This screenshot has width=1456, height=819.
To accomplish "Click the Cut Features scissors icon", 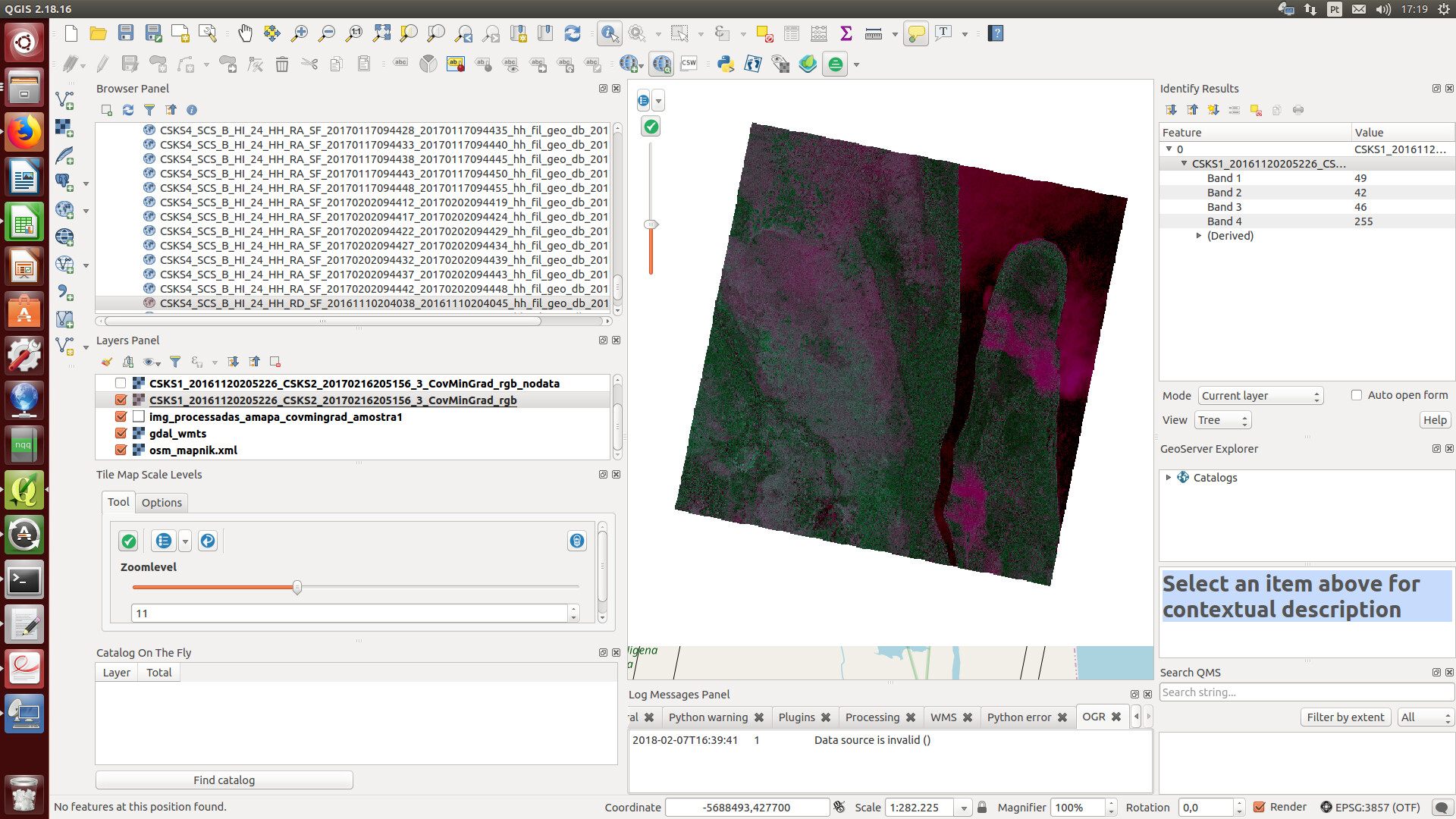I will point(309,64).
